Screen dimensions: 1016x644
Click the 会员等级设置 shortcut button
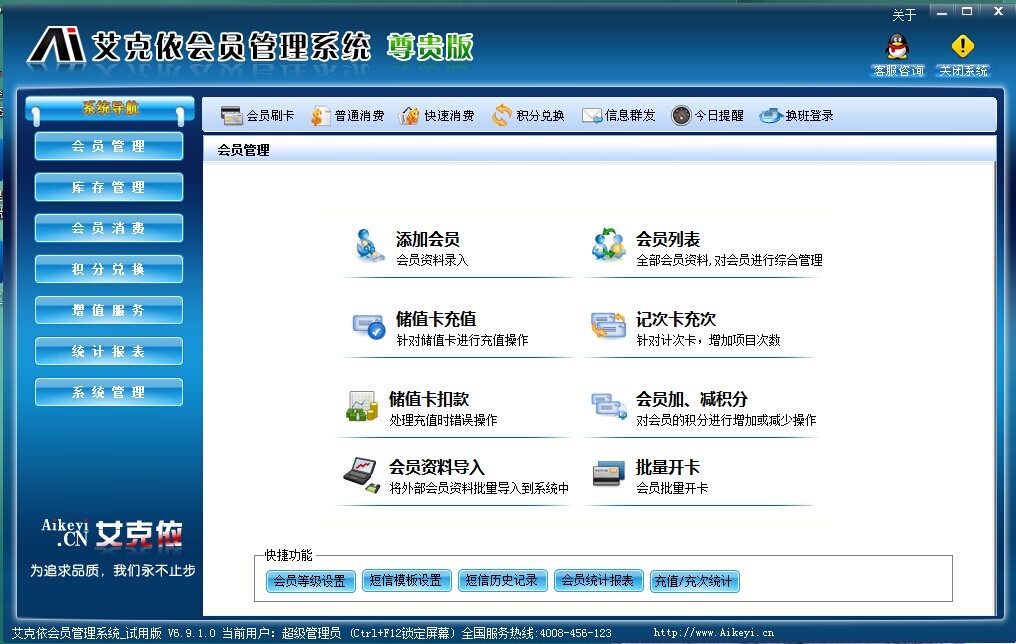point(310,581)
